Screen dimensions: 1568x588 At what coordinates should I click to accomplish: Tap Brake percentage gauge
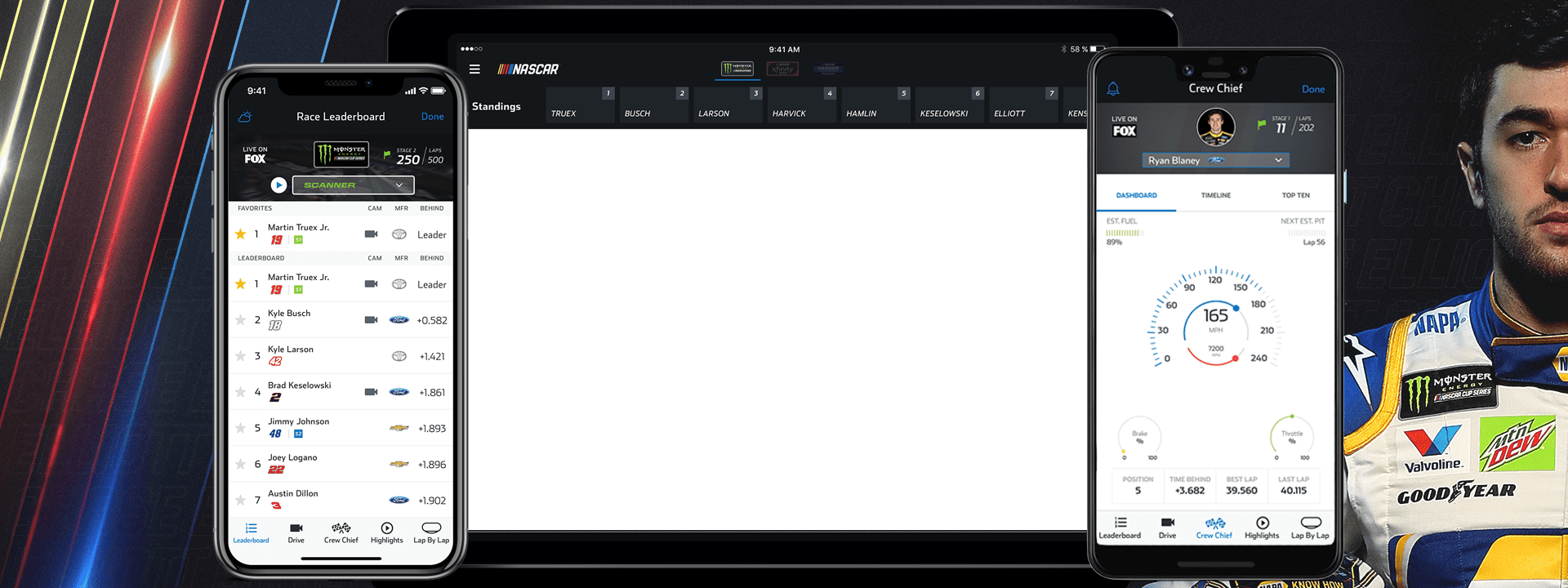point(1139,437)
